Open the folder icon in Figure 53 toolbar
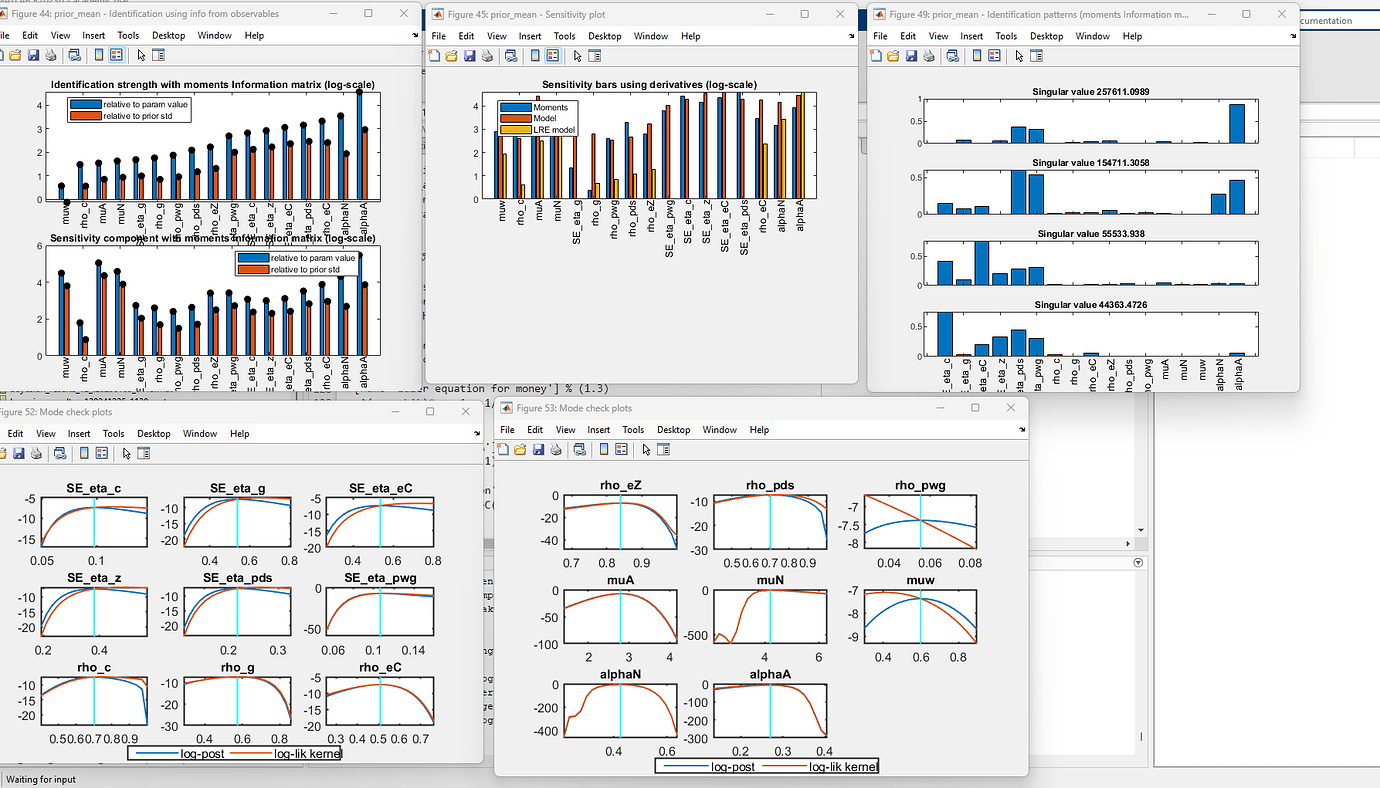 click(520, 449)
